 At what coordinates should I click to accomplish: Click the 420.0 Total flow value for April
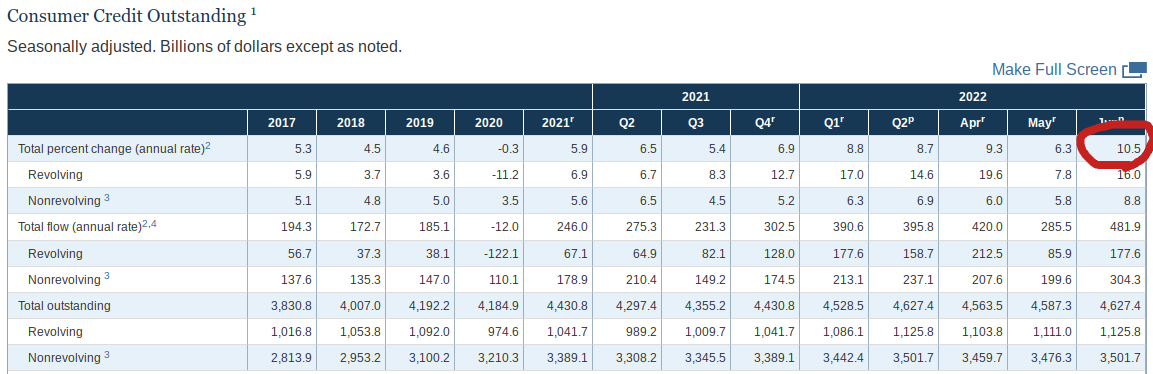pos(987,227)
